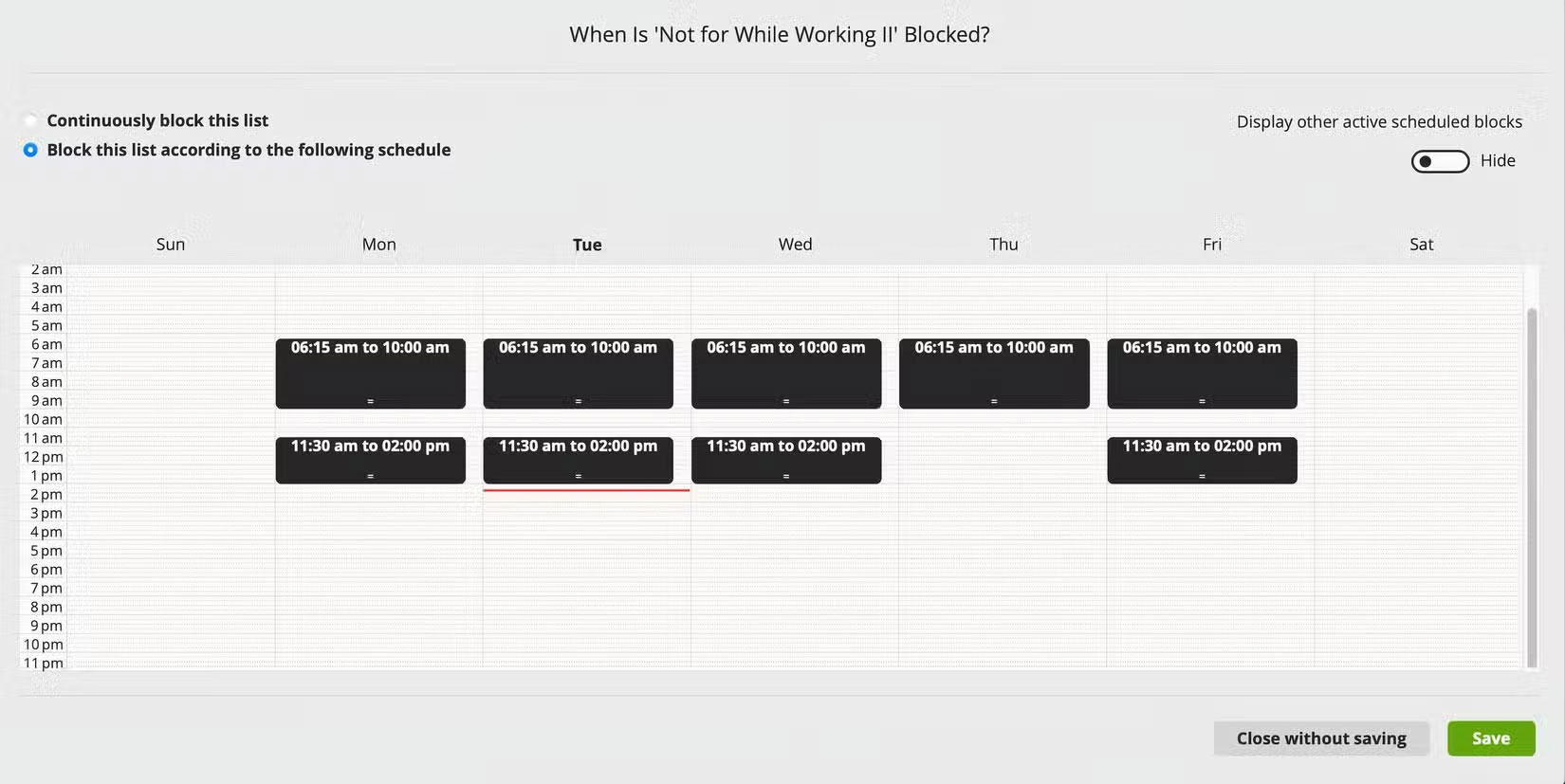Grab resize handle of Tuesday morning block
The image size is (1565, 784).
click(x=578, y=402)
